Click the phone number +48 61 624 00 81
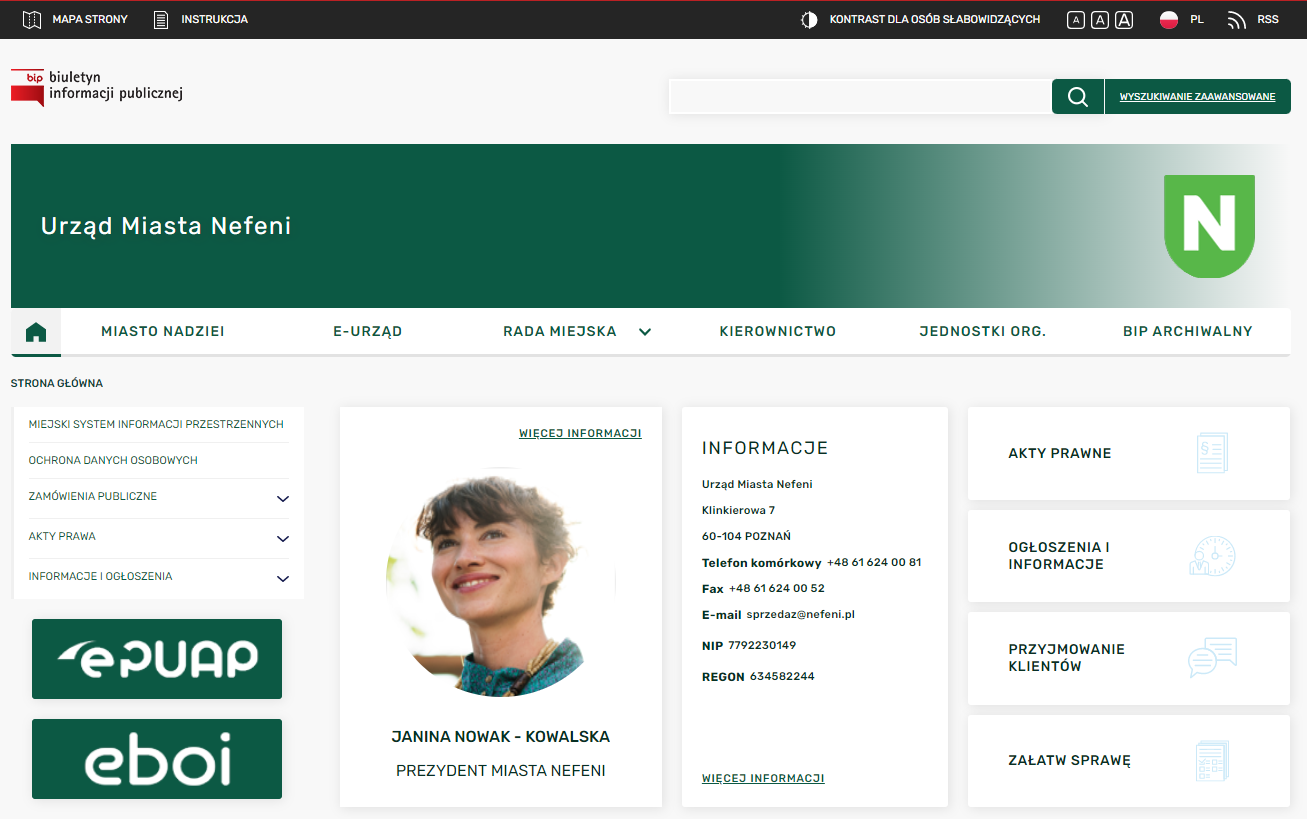 (x=874, y=563)
